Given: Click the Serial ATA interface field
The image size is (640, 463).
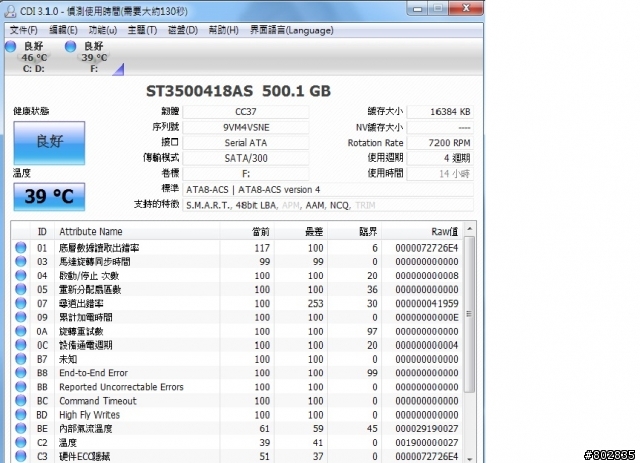Looking at the screenshot, I should click(246, 143).
